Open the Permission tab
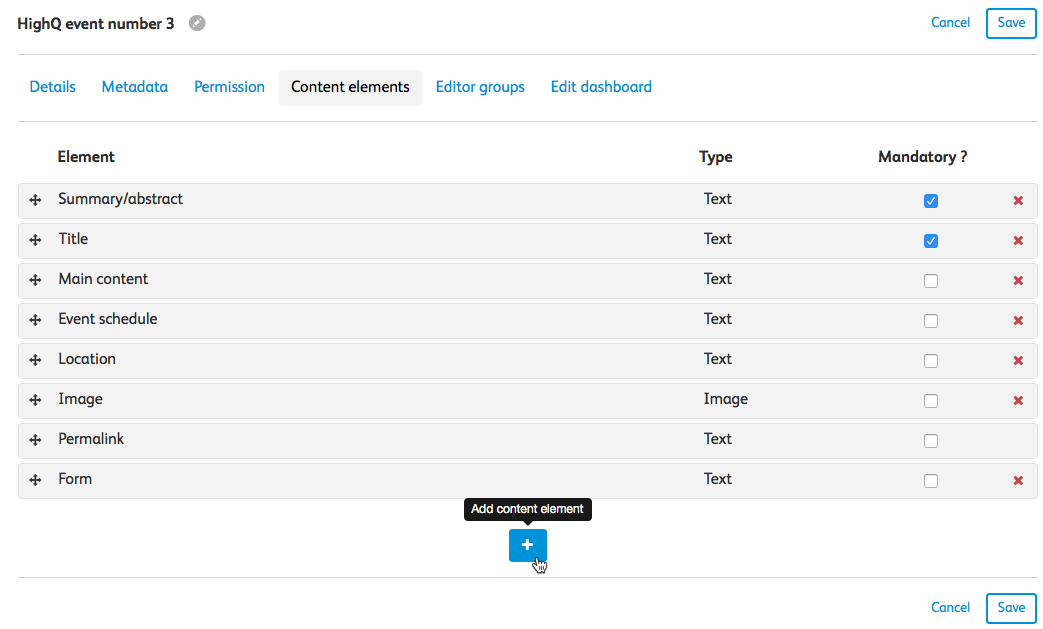 pos(229,87)
